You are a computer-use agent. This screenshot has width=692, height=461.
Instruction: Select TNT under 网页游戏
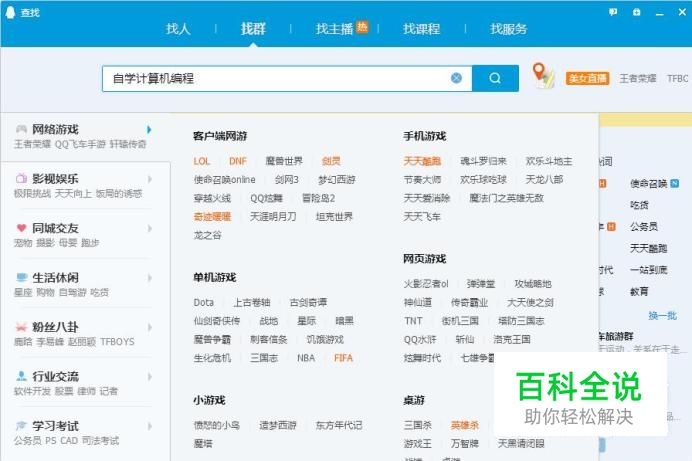pyautogui.click(x=413, y=321)
